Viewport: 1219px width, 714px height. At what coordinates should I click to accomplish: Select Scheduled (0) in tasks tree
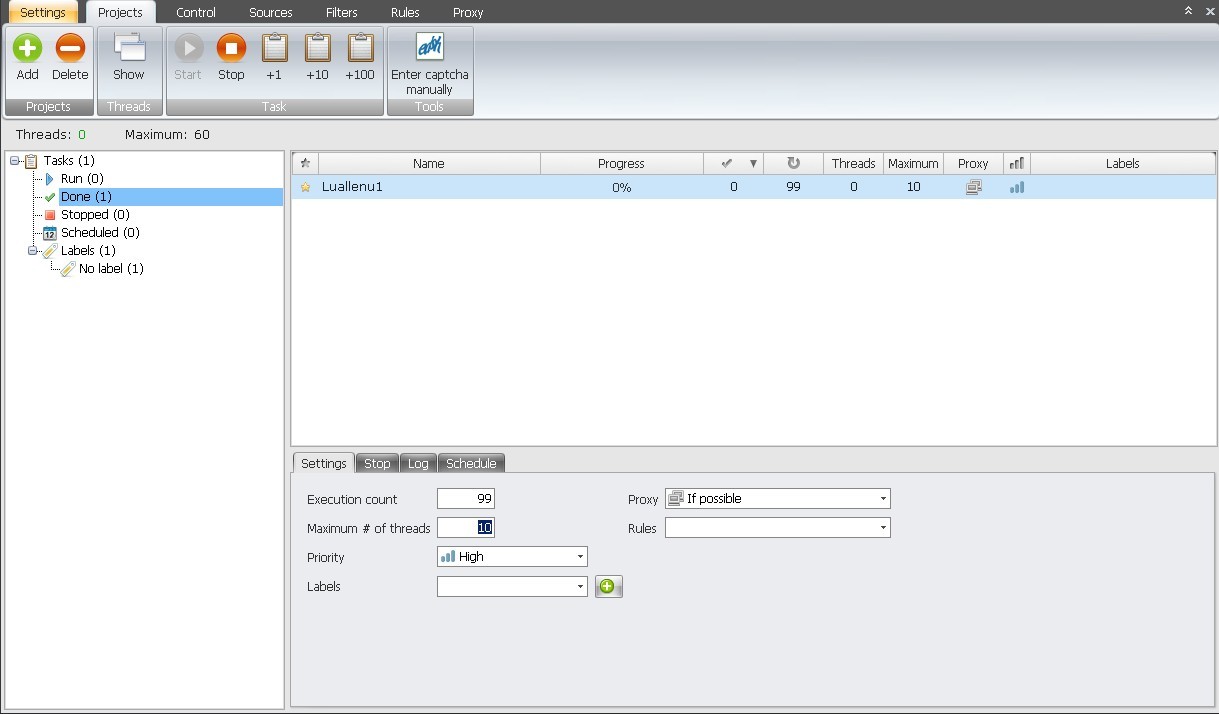click(x=100, y=233)
